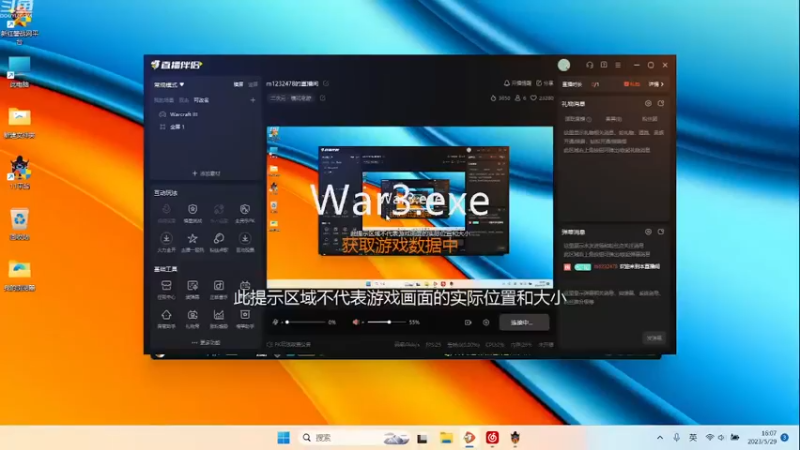Open stream settings gear beside connect button
Image resolution: width=800 pixels, height=450 pixels.
click(x=486, y=322)
